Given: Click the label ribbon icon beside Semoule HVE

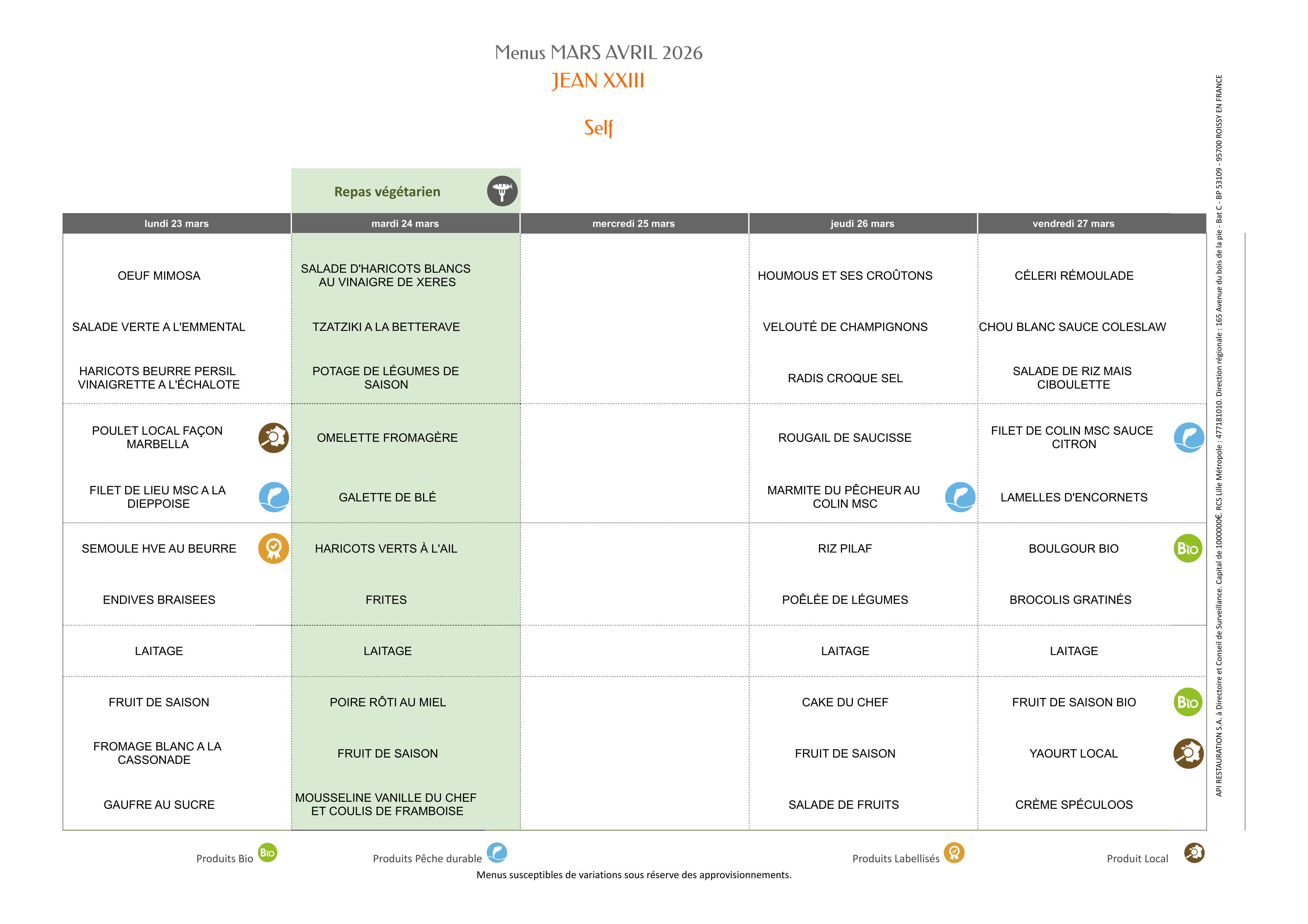Looking at the screenshot, I should [274, 548].
